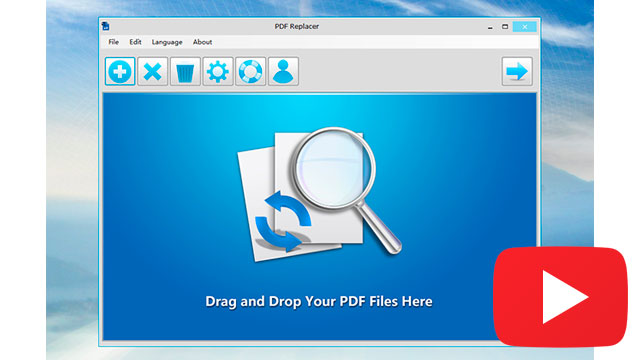Open the Edit menu
The height and width of the screenshot is (360, 640).
(x=135, y=42)
